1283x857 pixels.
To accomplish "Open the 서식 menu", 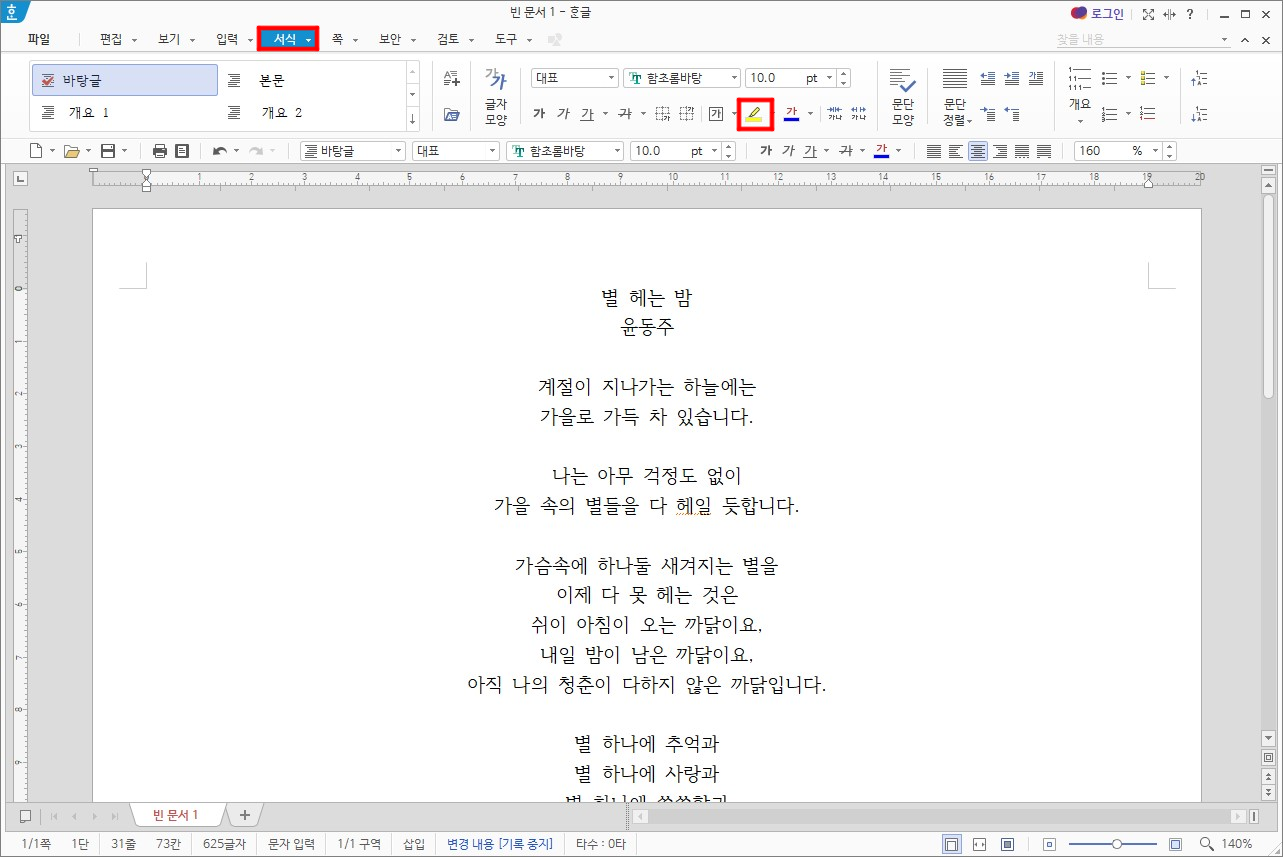I will [x=288, y=39].
